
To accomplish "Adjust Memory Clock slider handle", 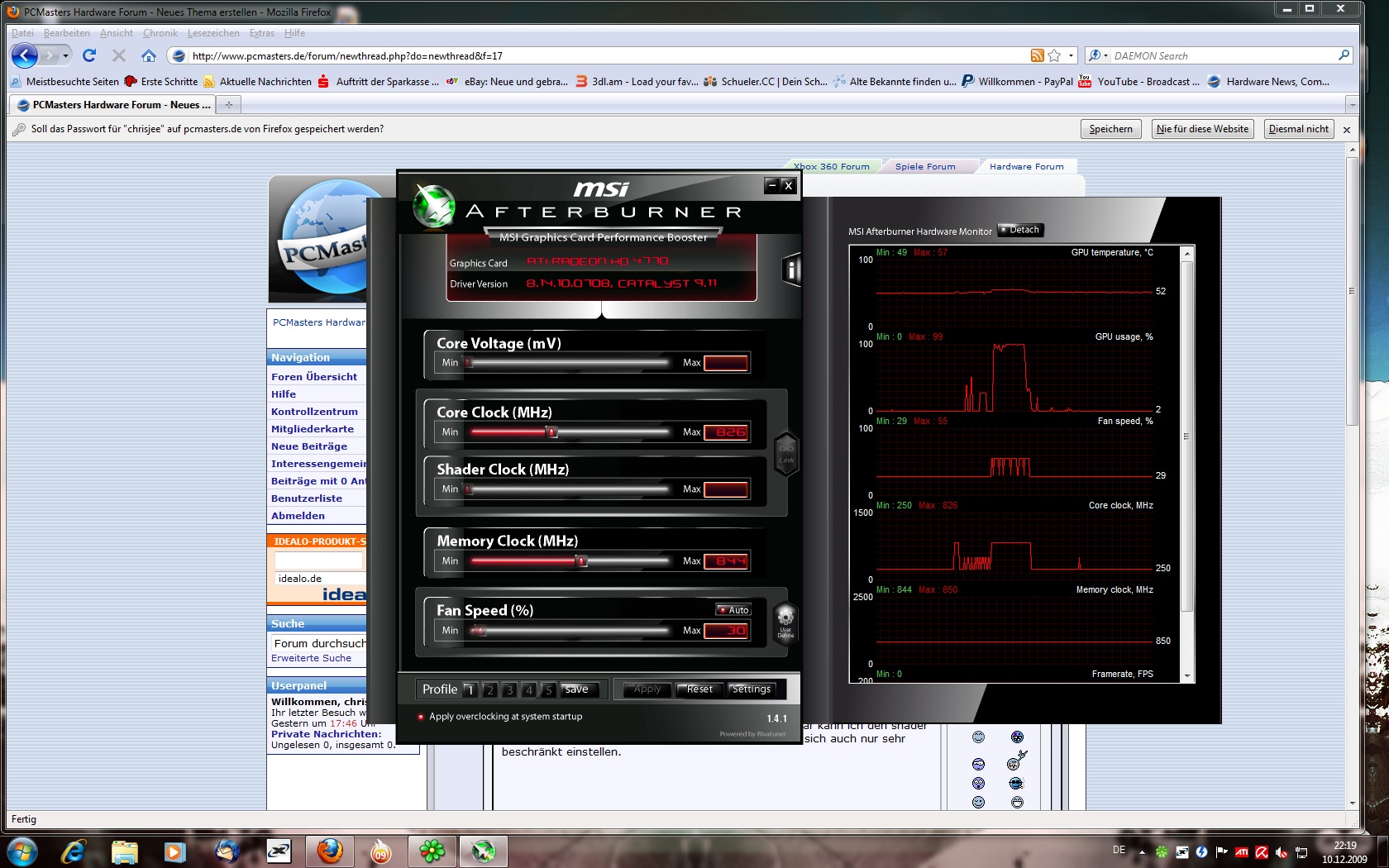I will pyautogui.click(x=582, y=560).
